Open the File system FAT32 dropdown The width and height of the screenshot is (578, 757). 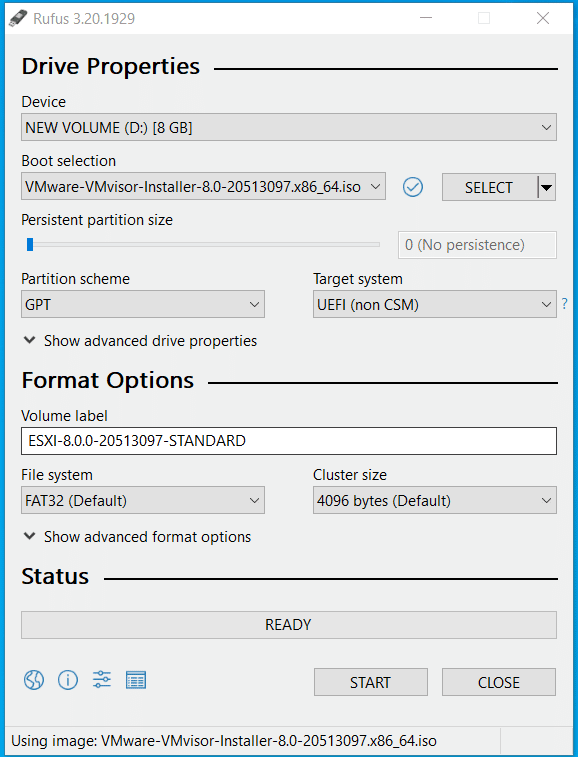click(x=143, y=500)
